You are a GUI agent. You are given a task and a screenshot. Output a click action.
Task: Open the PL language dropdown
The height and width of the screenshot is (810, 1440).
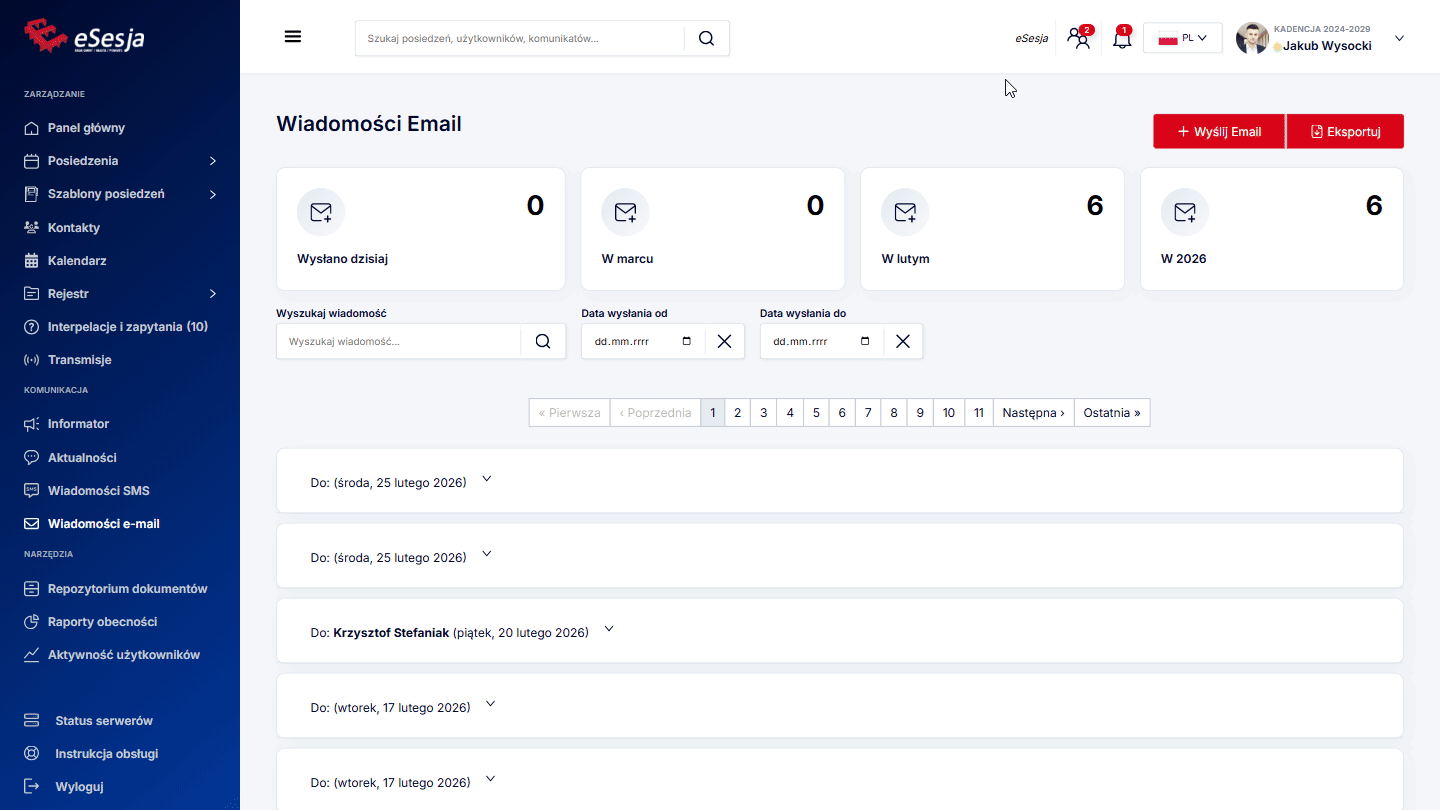(1182, 38)
